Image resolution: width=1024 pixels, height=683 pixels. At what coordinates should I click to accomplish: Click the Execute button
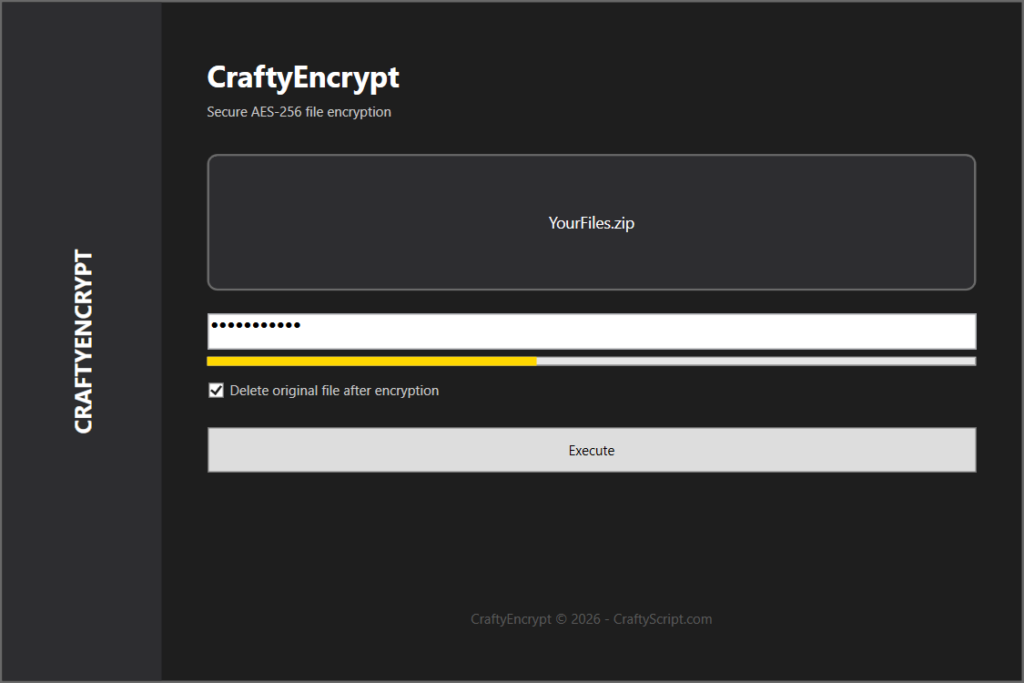point(591,450)
